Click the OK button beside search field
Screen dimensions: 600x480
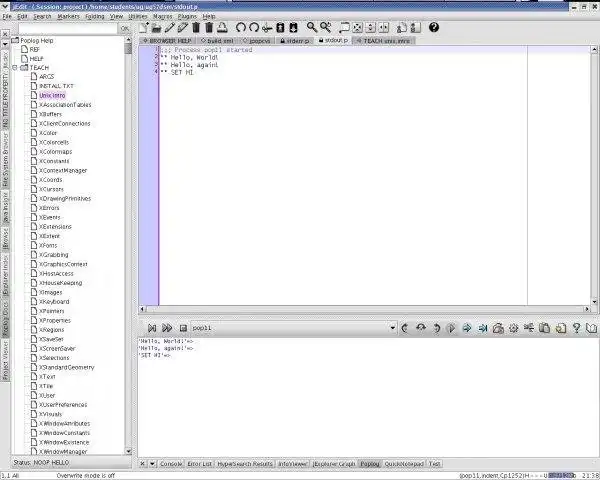pyautogui.click(x=125, y=29)
